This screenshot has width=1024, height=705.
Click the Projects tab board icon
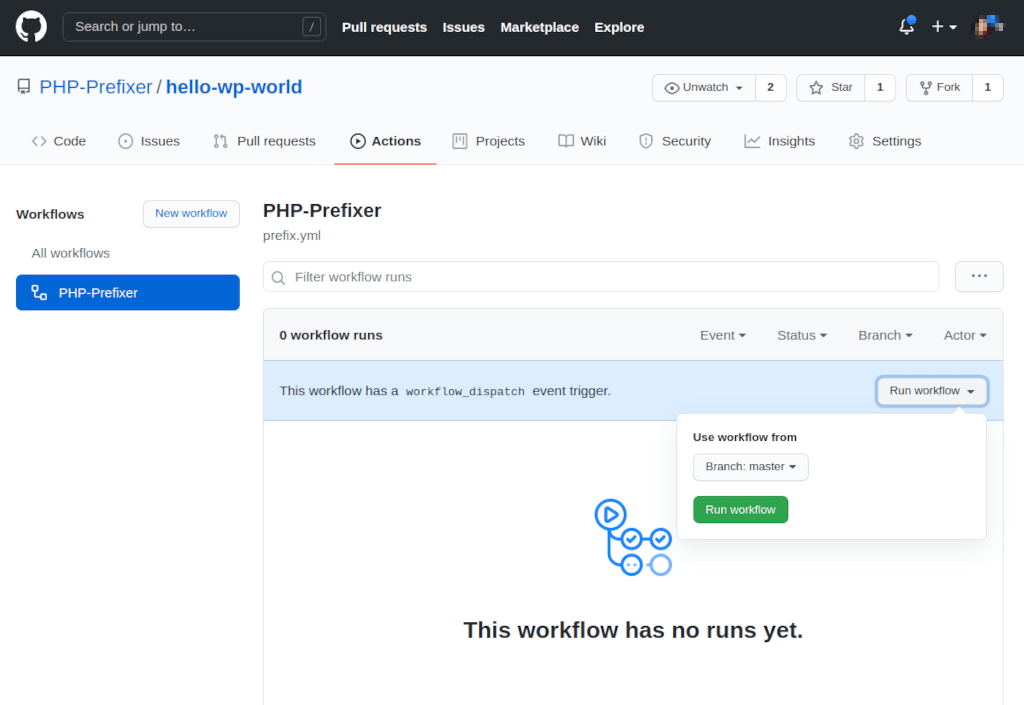click(460, 141)
